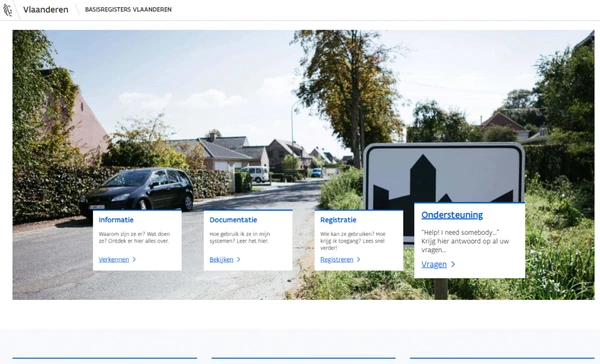Screen dimensions: 600x364
Task: Click the "Help! I need somebody" text
Action: (x=460, y=232)
